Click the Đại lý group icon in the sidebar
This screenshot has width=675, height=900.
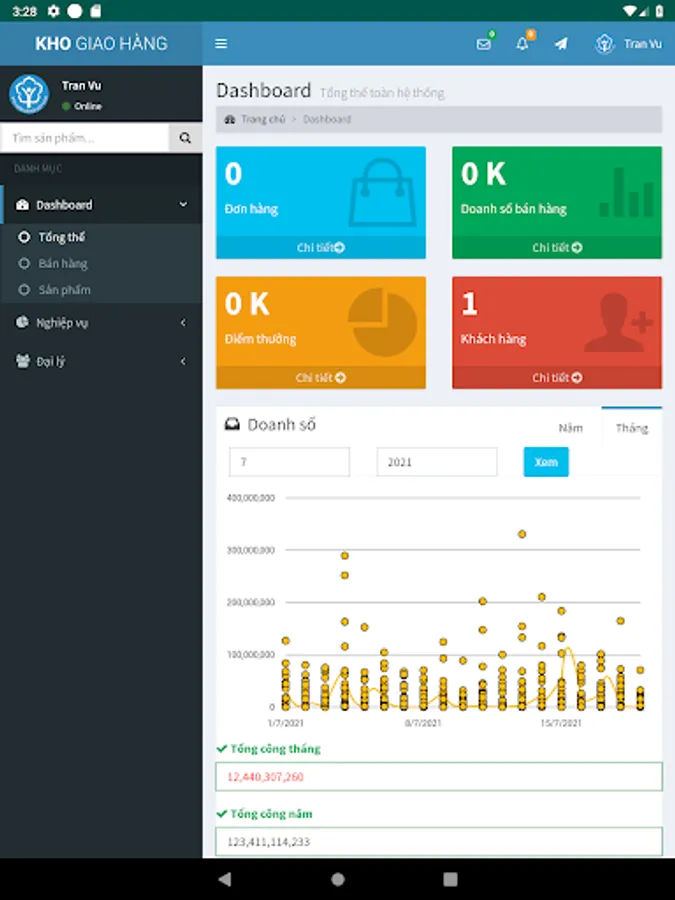coord(22,361)
